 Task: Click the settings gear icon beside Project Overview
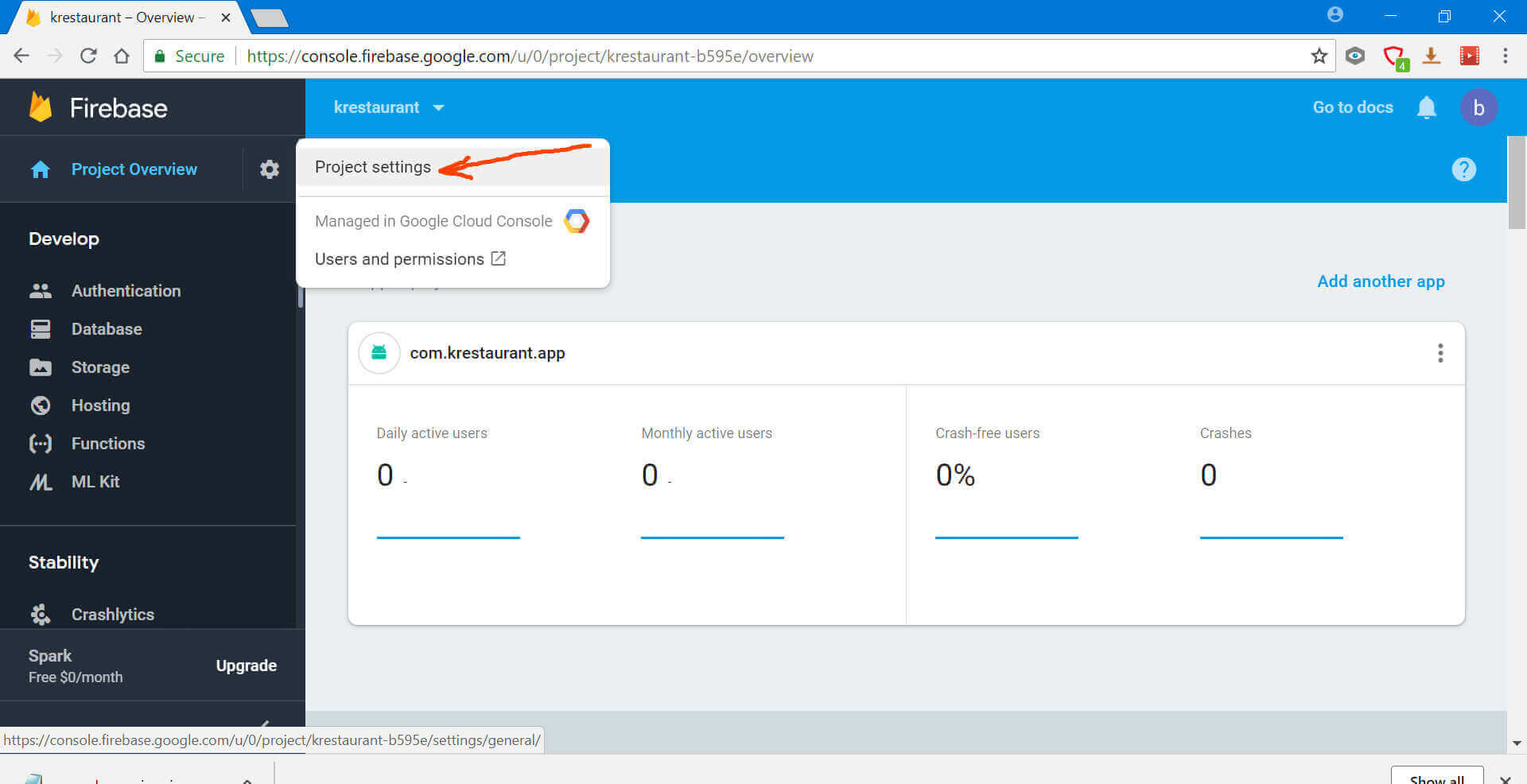pos(270,169)
